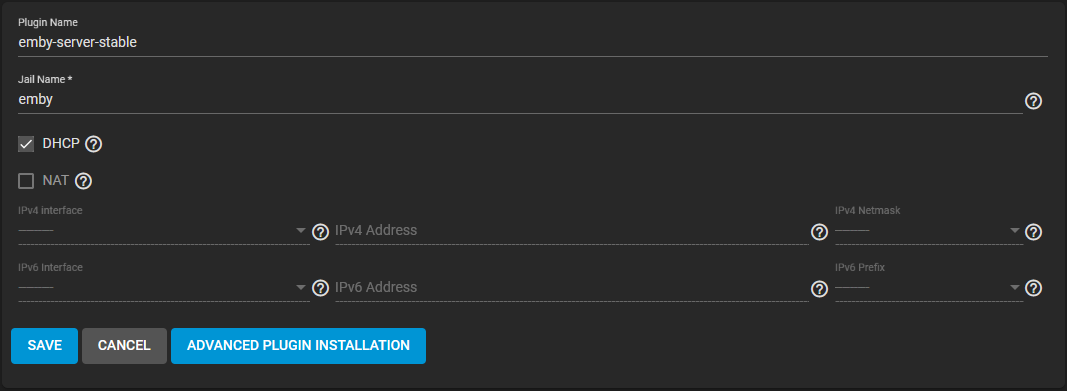Click help icon for IPv4 Netmask
The width and height of the screenshot is (1067, 391).
pos(1033,232)
